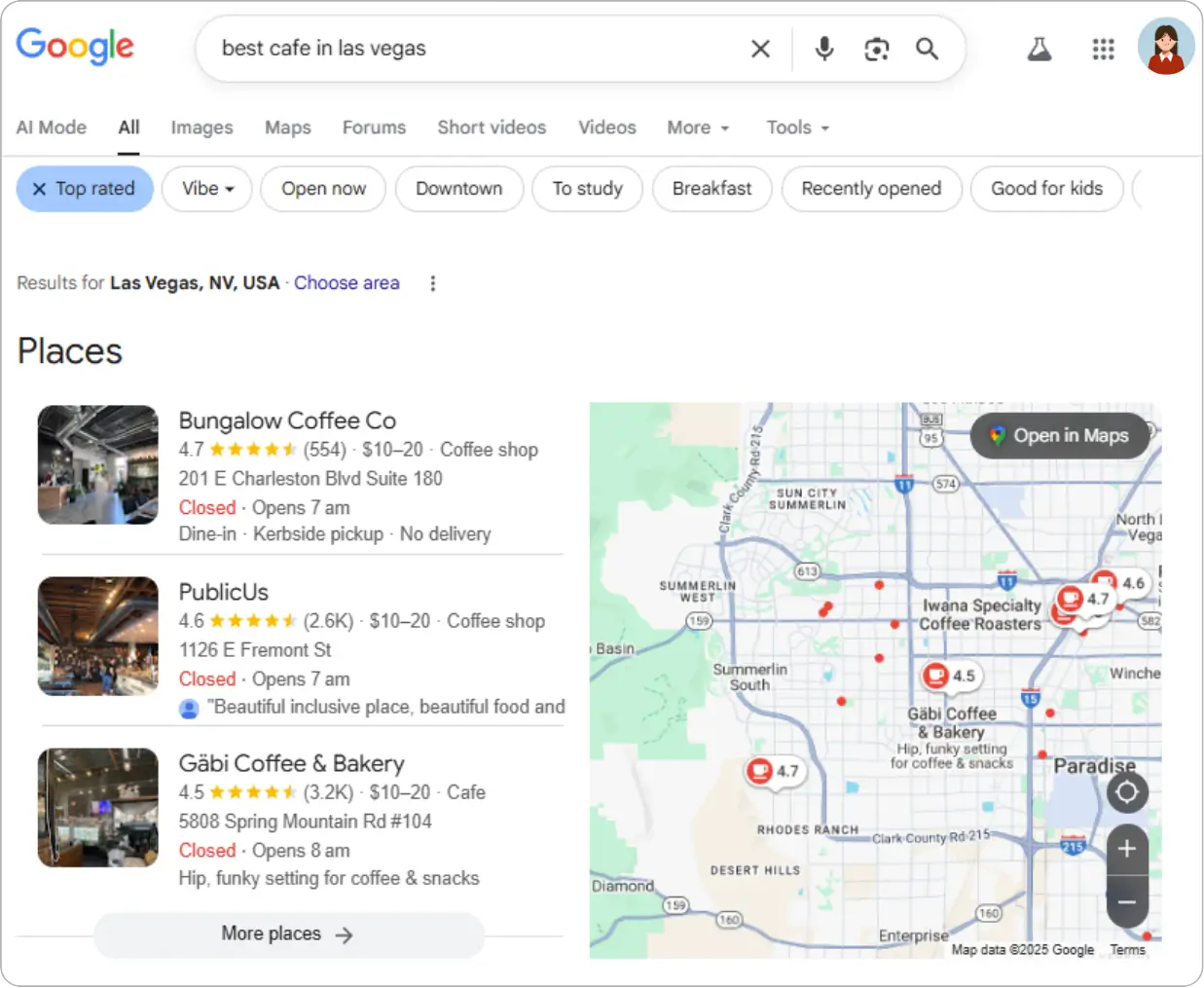This screenshot has width=1204, height=988.
Task: Click the Google logo
Action: click(x=75, y=46)
